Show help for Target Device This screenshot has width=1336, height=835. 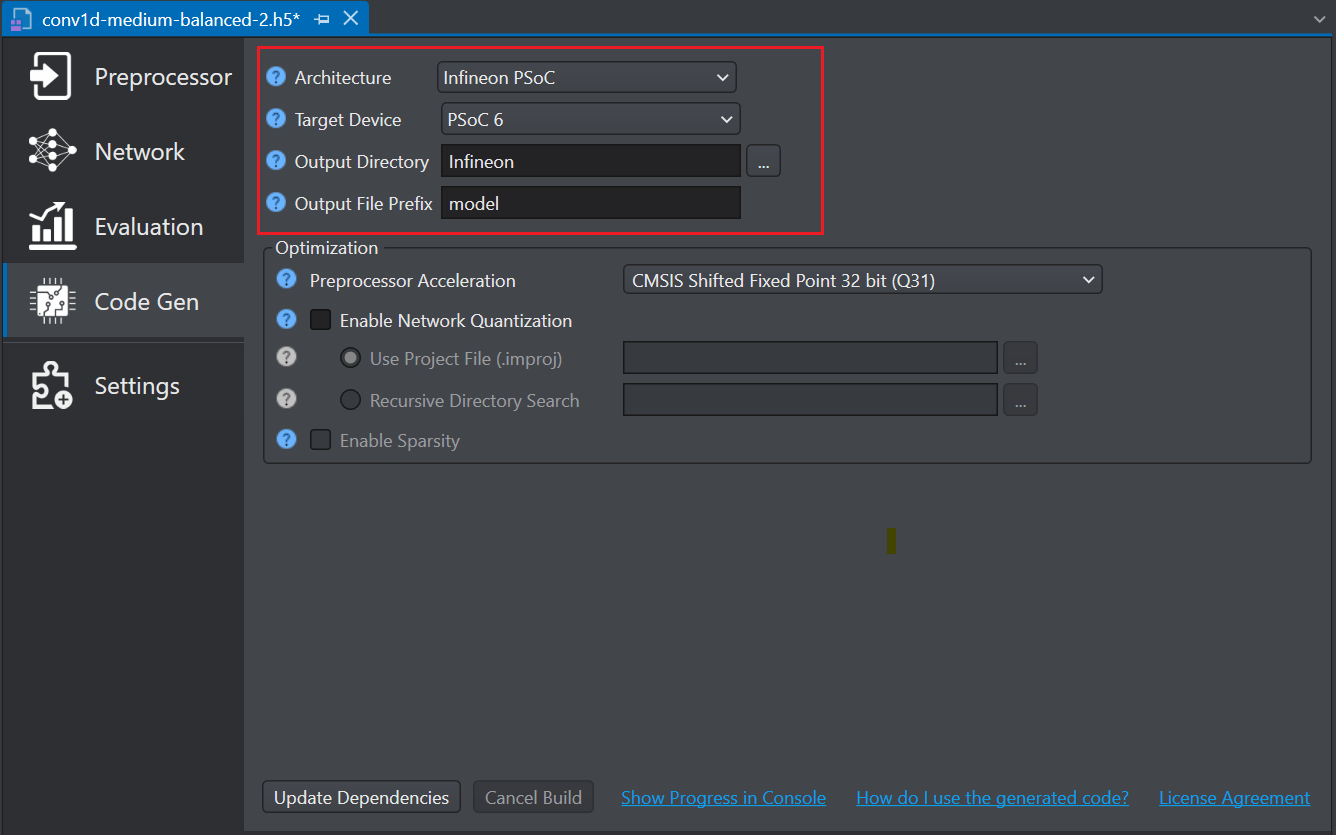[x=276, y=119]
